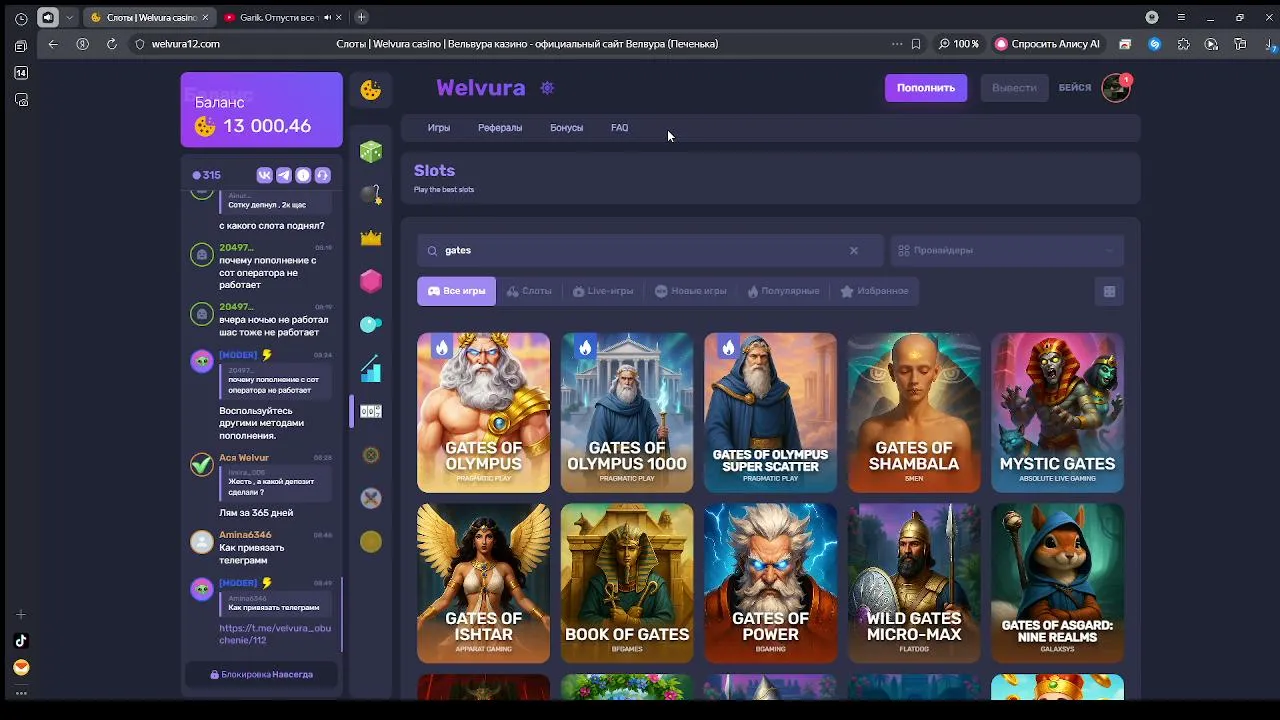Image resolution: width=1280 pixels, height=720 pixels.
Task: Open the Shazam extension icon
Action: tap(1155, 44)
